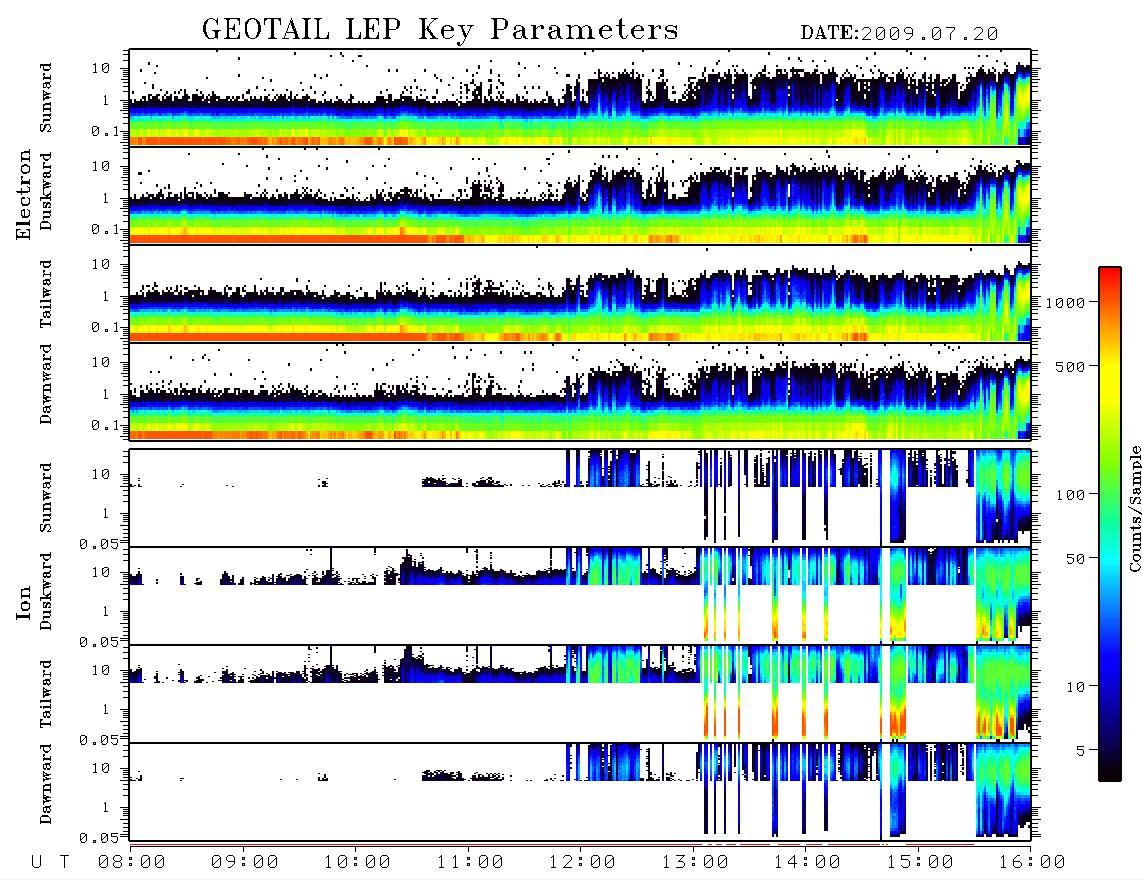Click the 'Counts/Sample' colorbar label
Image resolution: width=1142 pixels, height=880 pixels.
pyautogui.click(x=1134, y=508)
